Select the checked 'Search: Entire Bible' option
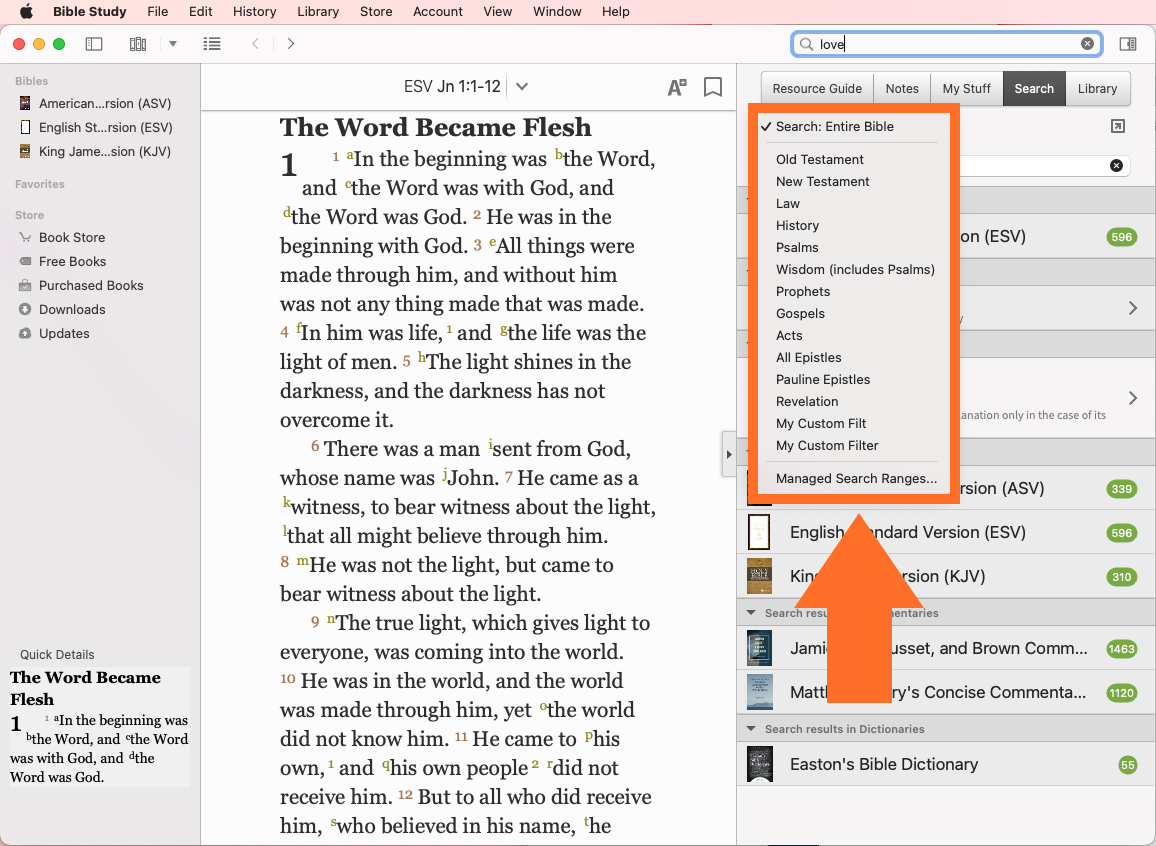Viewport: 1156px width, 846px height. [x=834, y=127]
